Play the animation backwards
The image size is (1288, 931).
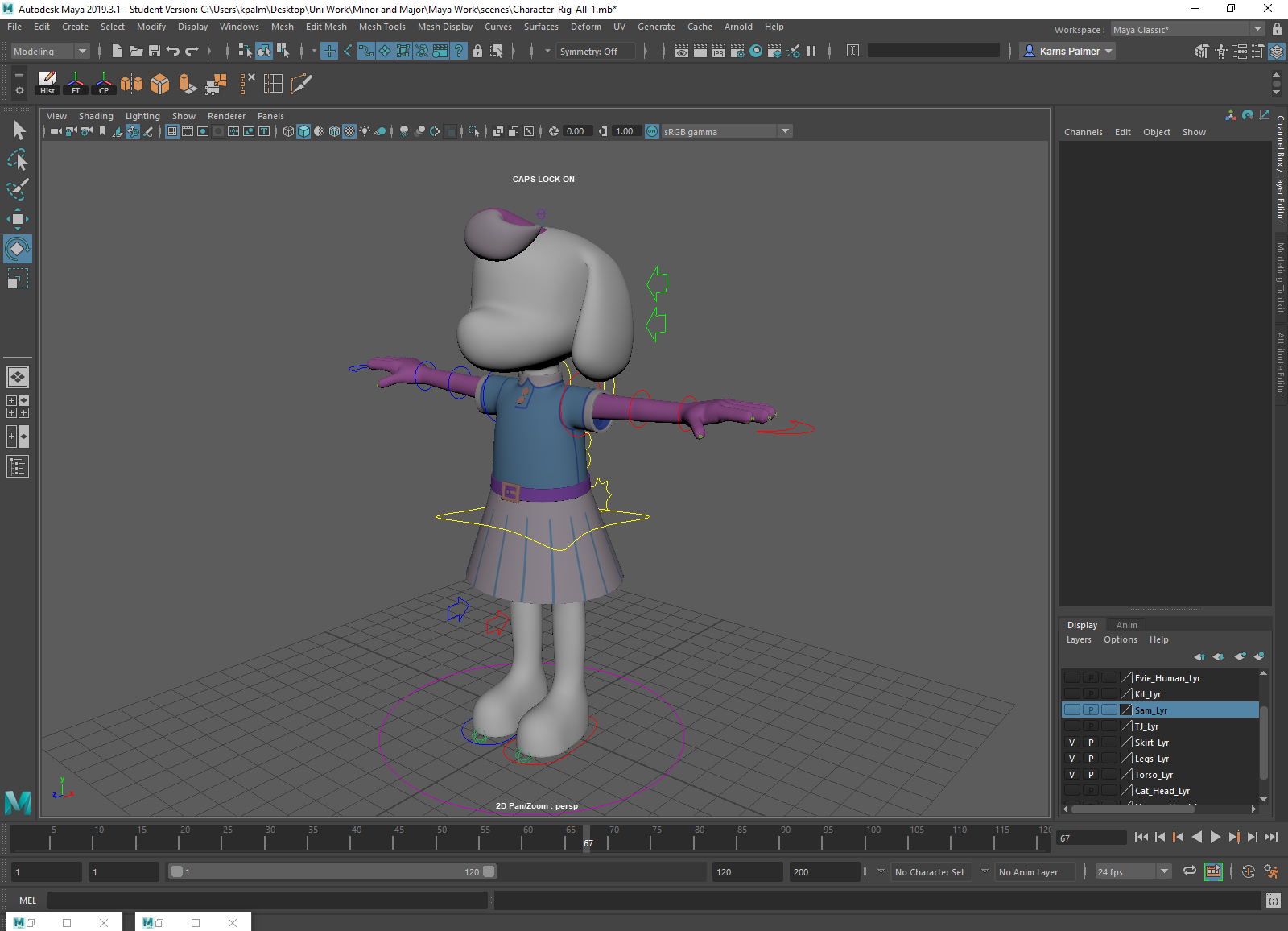[1197, 838]
